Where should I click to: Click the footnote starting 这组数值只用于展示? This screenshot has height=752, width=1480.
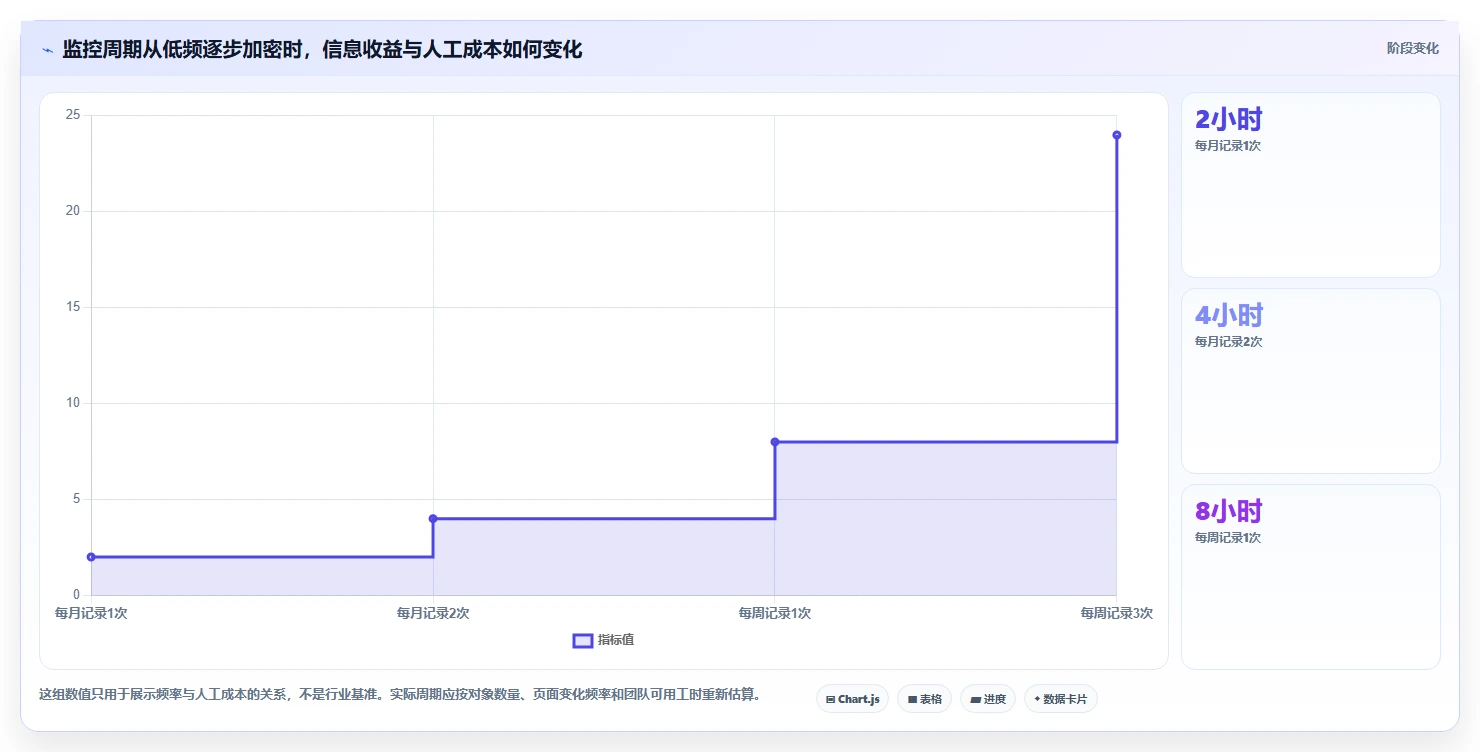click(x=400, y=694)
